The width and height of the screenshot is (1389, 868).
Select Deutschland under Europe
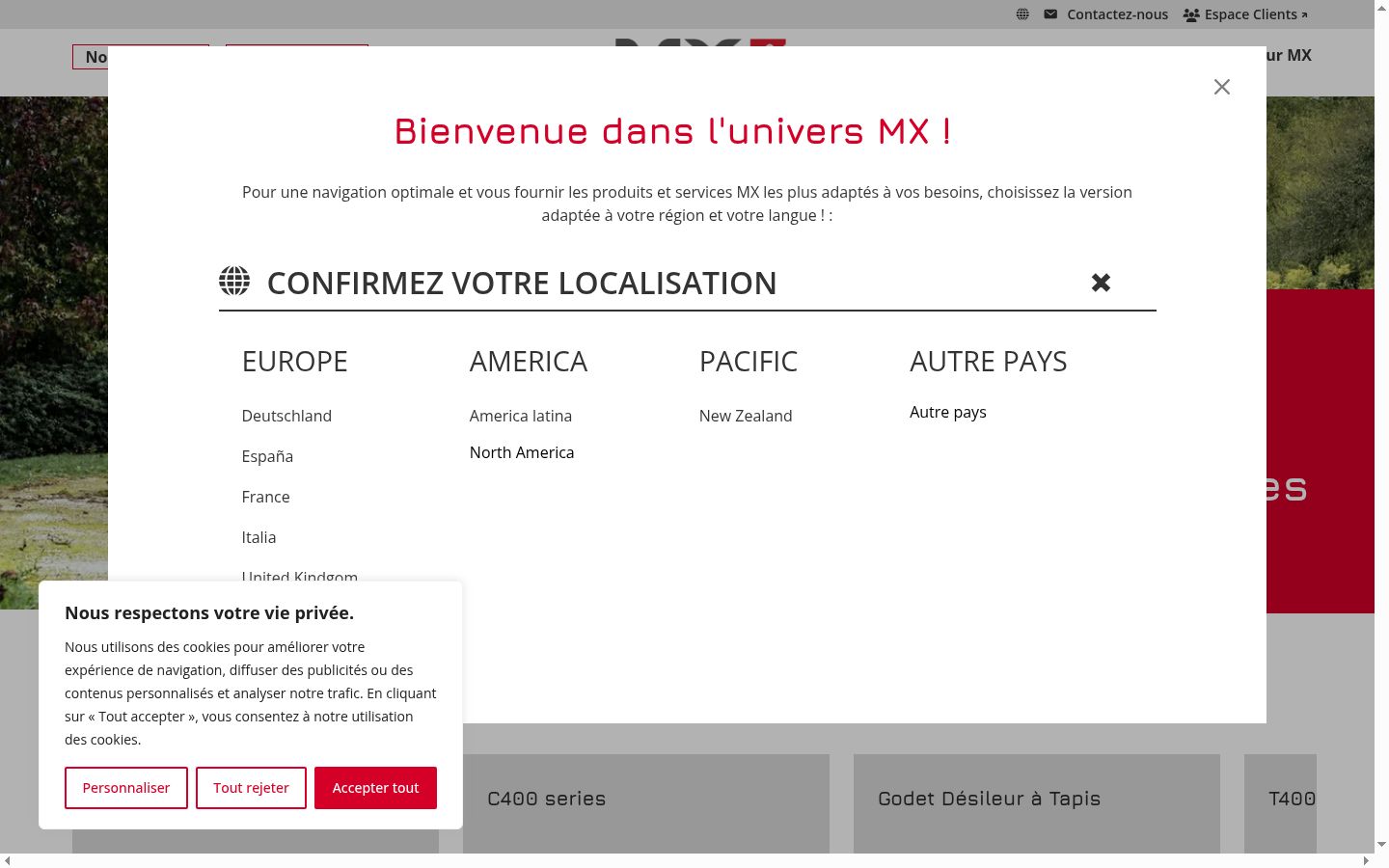[x=286, y=416]
